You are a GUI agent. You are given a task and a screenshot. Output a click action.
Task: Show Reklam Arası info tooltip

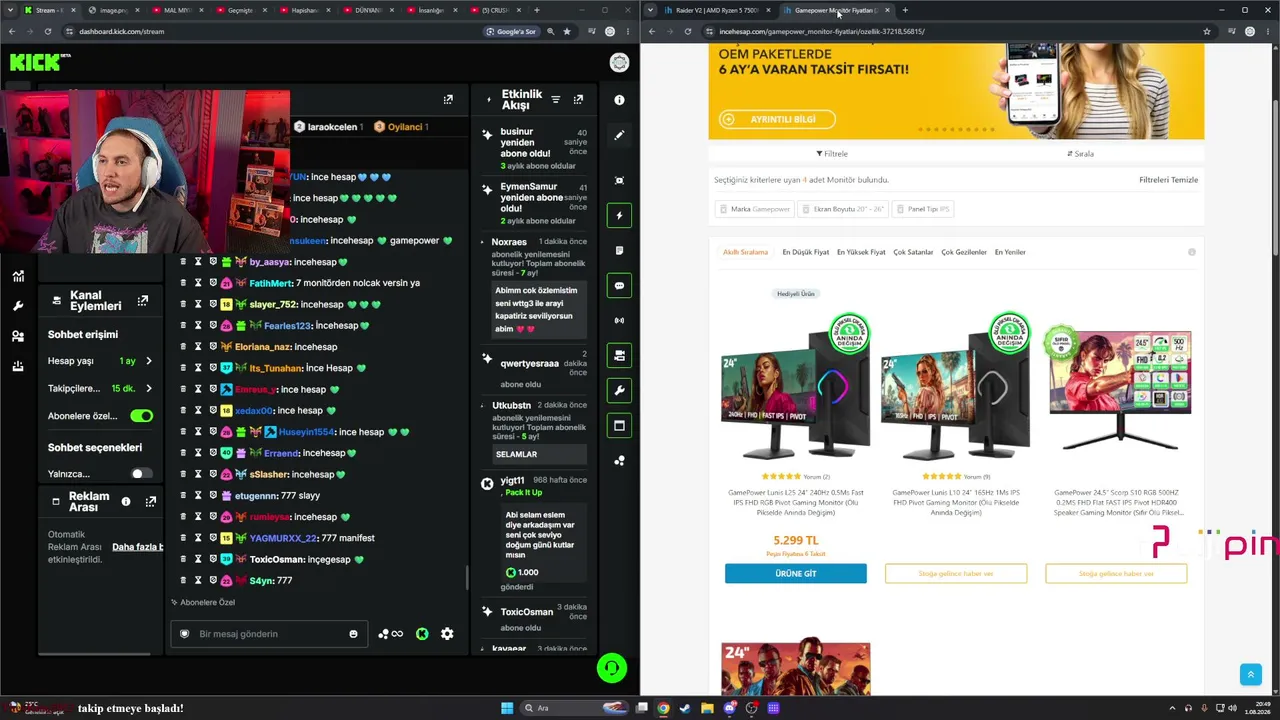126,501
